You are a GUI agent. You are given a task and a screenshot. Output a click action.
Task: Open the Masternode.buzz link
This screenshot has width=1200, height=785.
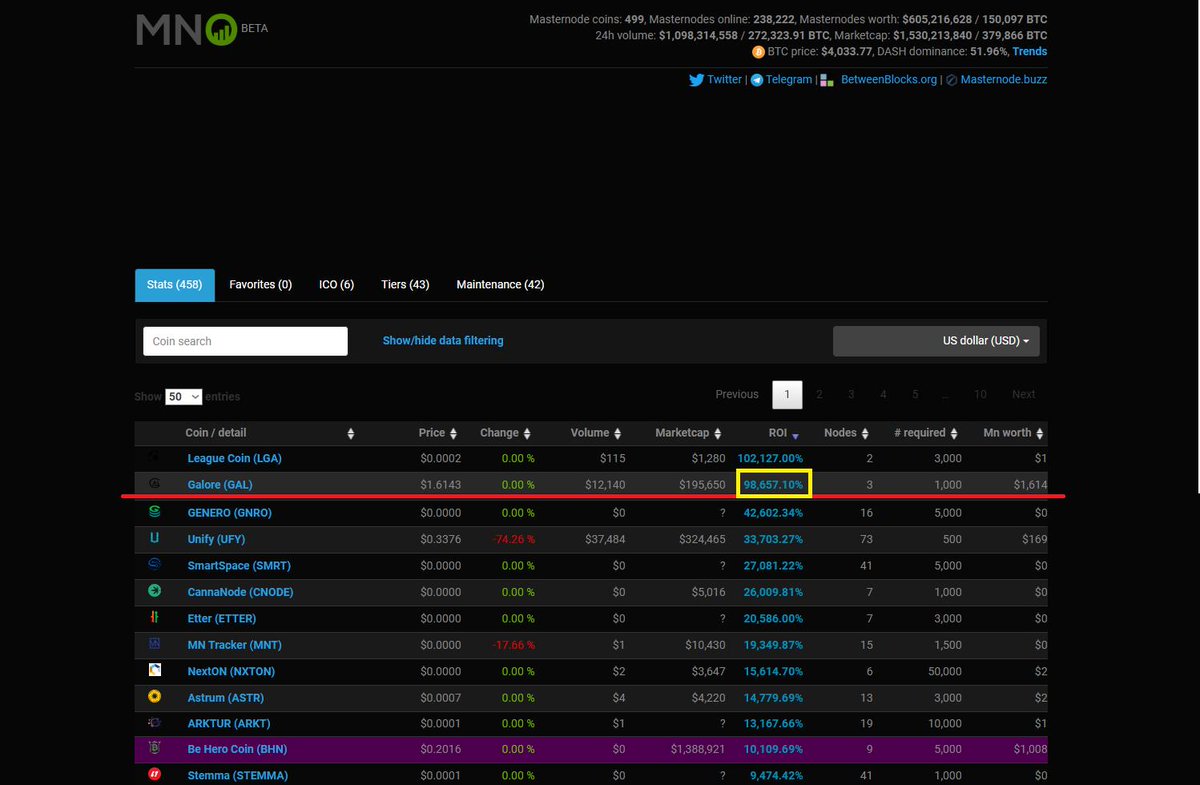click(1004, 80)
